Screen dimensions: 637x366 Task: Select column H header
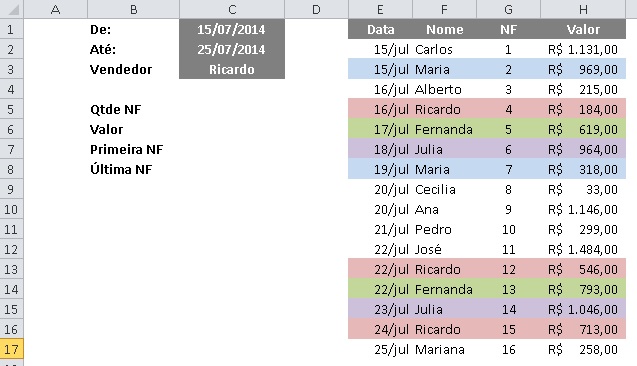(x=583, y=9)
